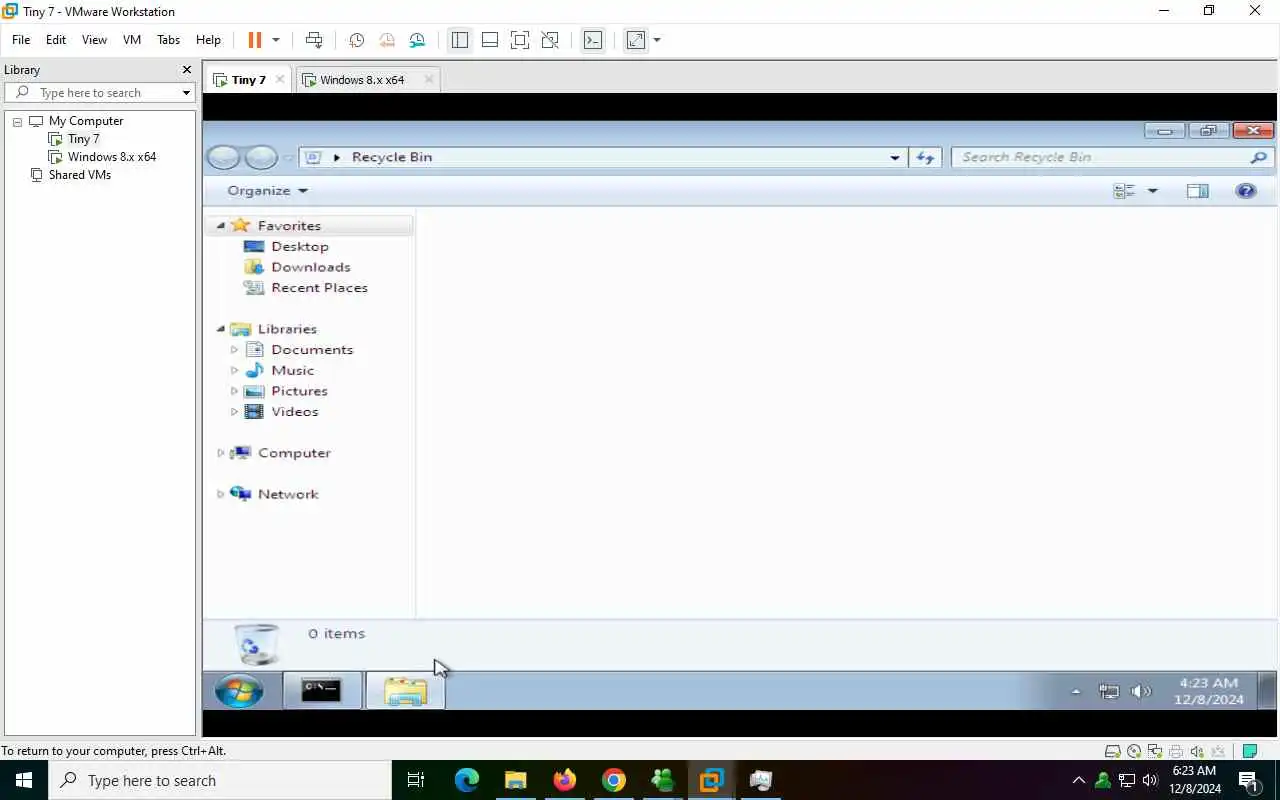Image resolution: width=1280 pixels, height=800 pixels.
Task: Open the Library search dropdown arrow
Action: click(186, 93)
